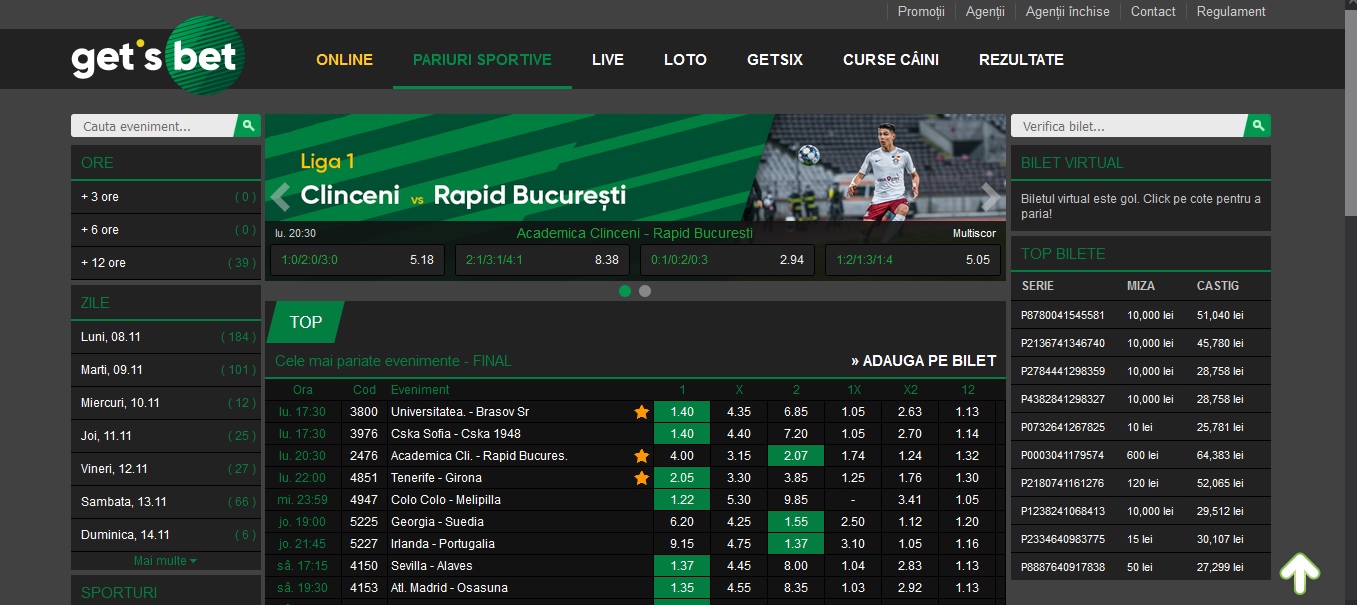Click the 64,383 lei winnings value
Viewport: 1357px width, 605px height.
[x=1220, y=455]
